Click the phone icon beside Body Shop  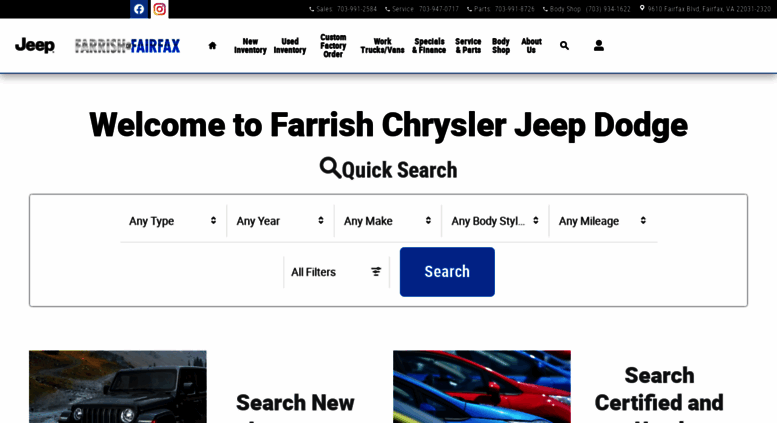point(545,9)
